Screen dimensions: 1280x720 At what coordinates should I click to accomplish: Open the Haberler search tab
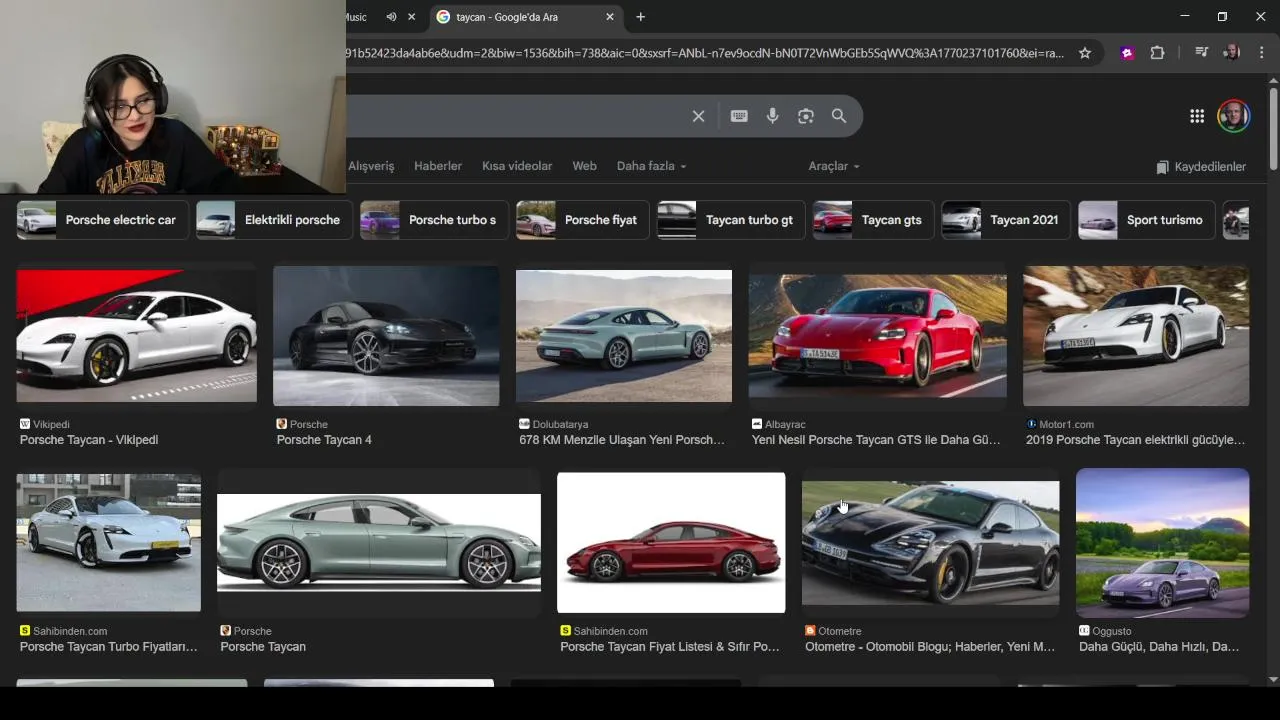tap(438, 166)
